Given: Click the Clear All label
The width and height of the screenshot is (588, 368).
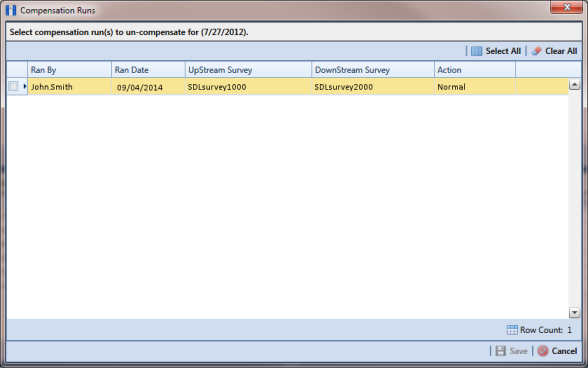Looking at the screenshot, I should 561,51.
